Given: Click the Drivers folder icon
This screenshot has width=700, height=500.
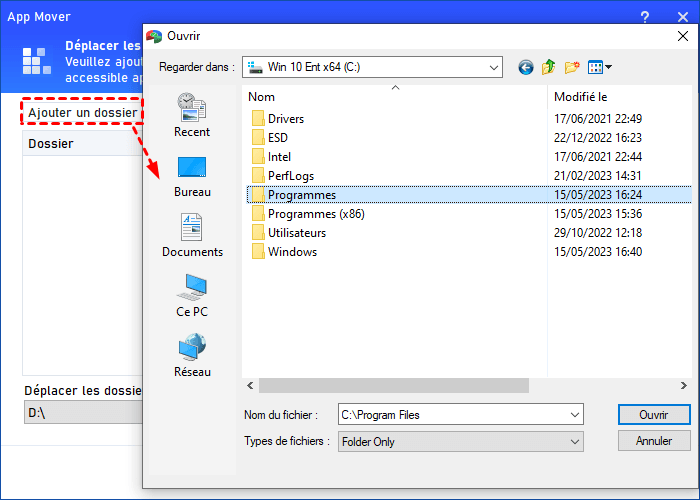Looking at the screenshot, I should click(258, 119).
